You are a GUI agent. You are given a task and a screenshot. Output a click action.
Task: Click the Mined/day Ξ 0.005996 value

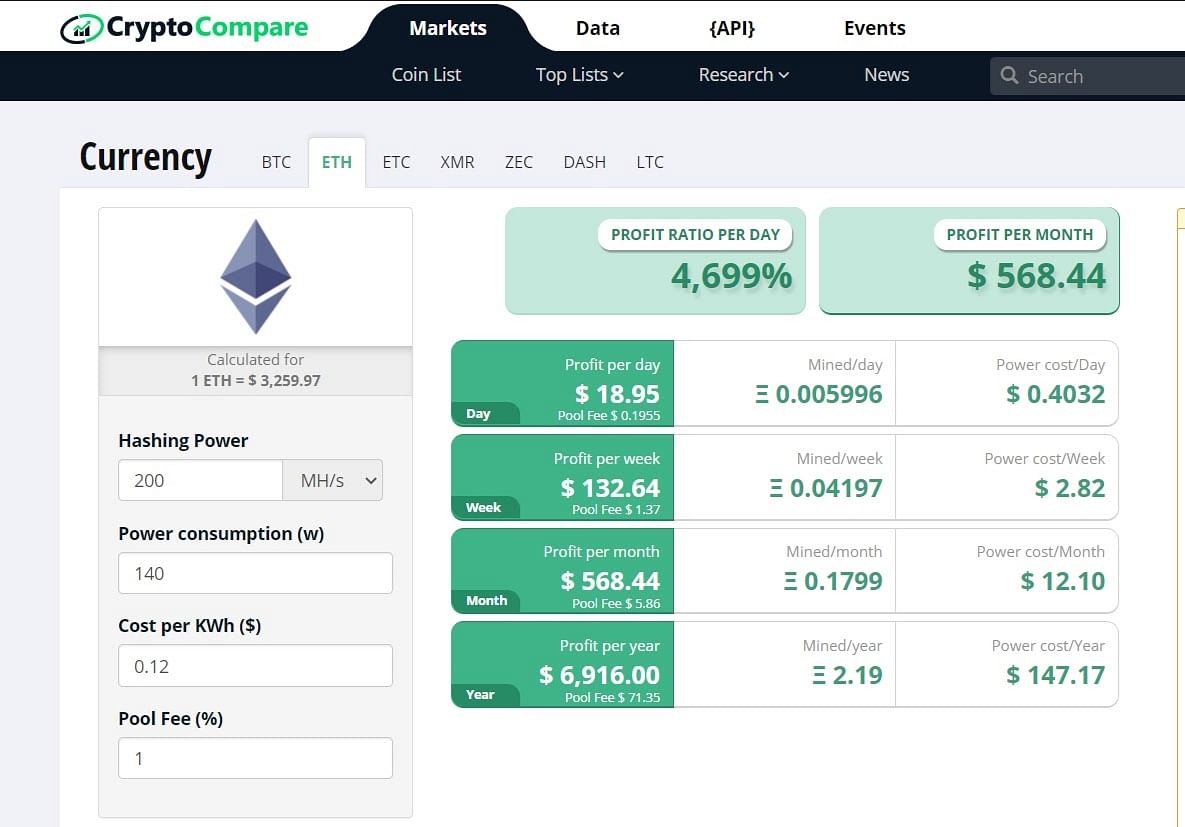tap(818, 394)
